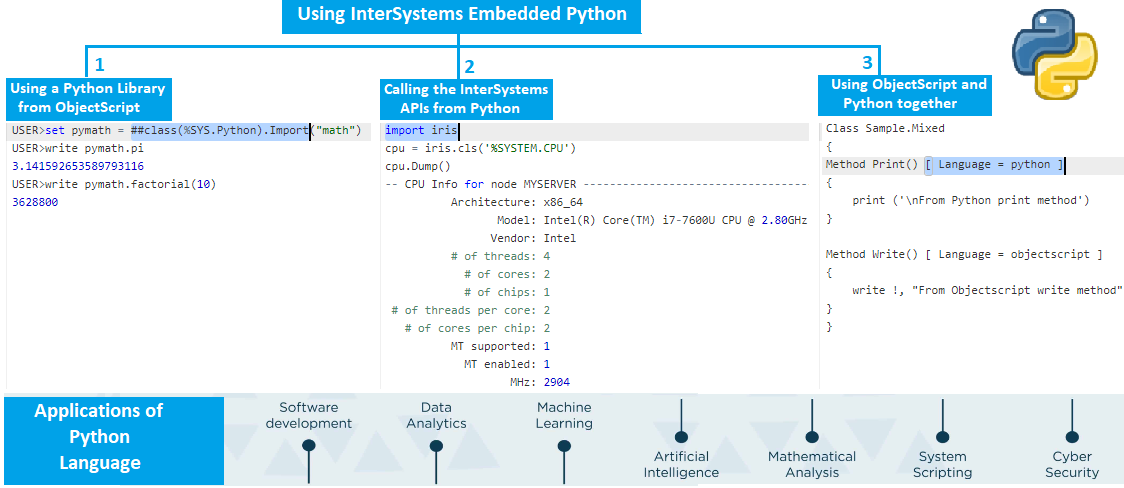Click the Applications of Python Language box
The image size is (1124, 488).
point(113,437)
